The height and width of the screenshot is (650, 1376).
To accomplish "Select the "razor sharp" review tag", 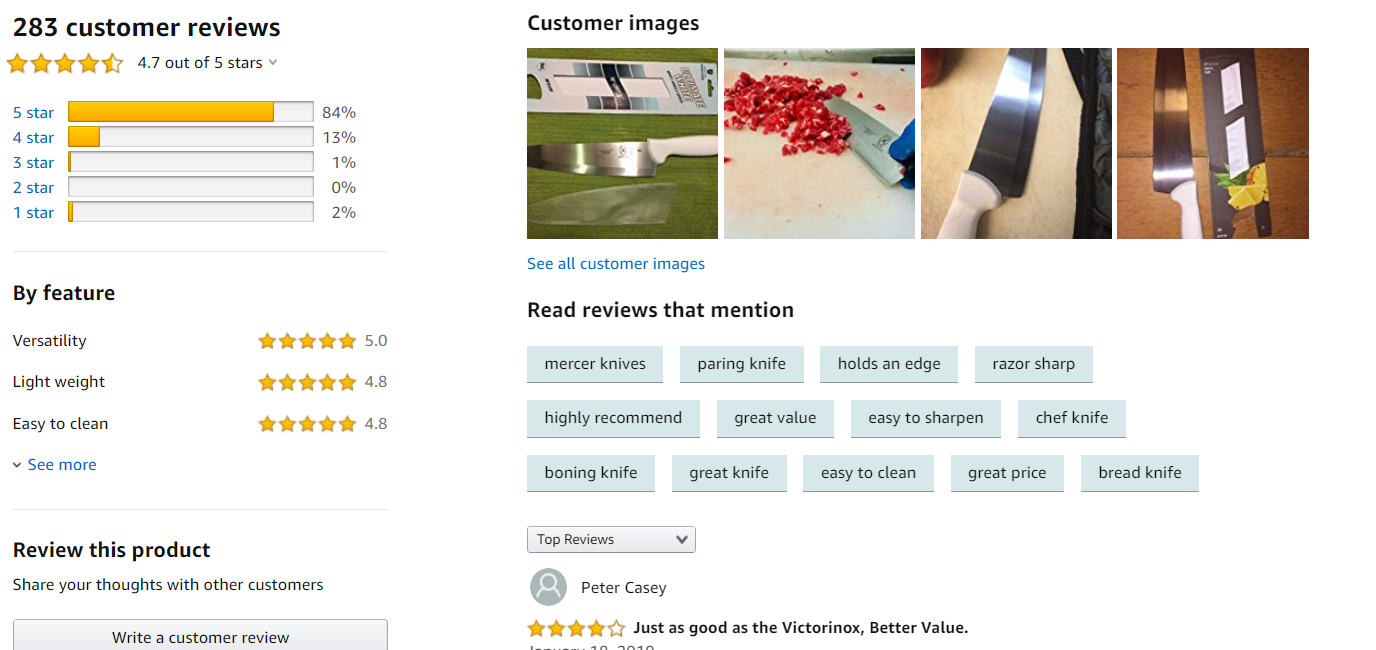I will coord(1033,364).
